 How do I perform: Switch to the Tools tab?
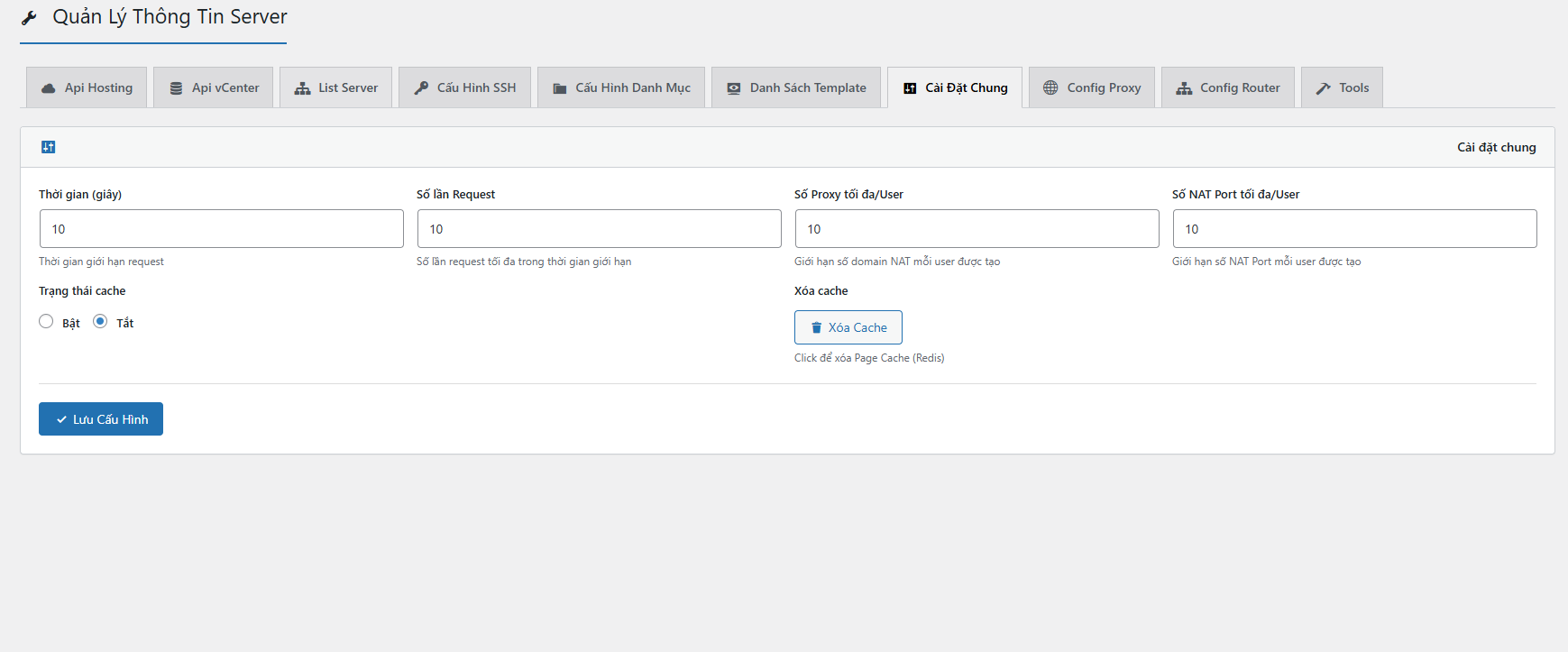(1341, 87)
